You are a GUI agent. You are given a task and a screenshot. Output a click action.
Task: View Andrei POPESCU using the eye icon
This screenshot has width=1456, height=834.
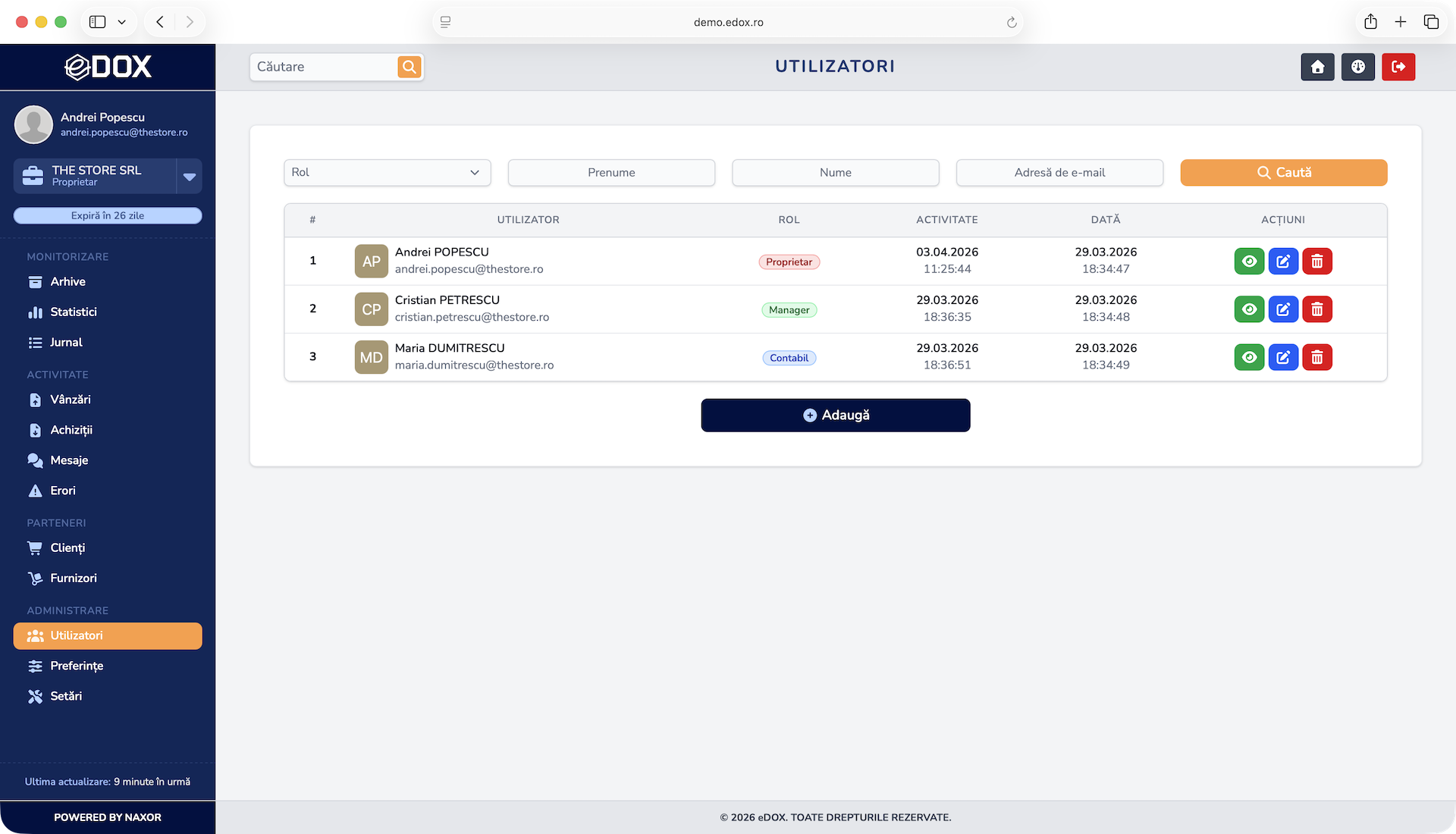click(x=1249, y=262)
